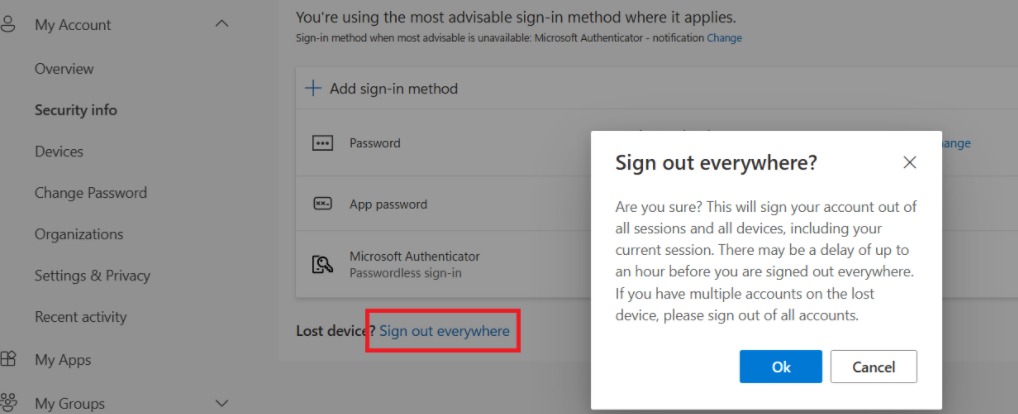Expand the My Groups section chevron
Image resolution: width=1018 pixels, height=414 pixels.
221,403
